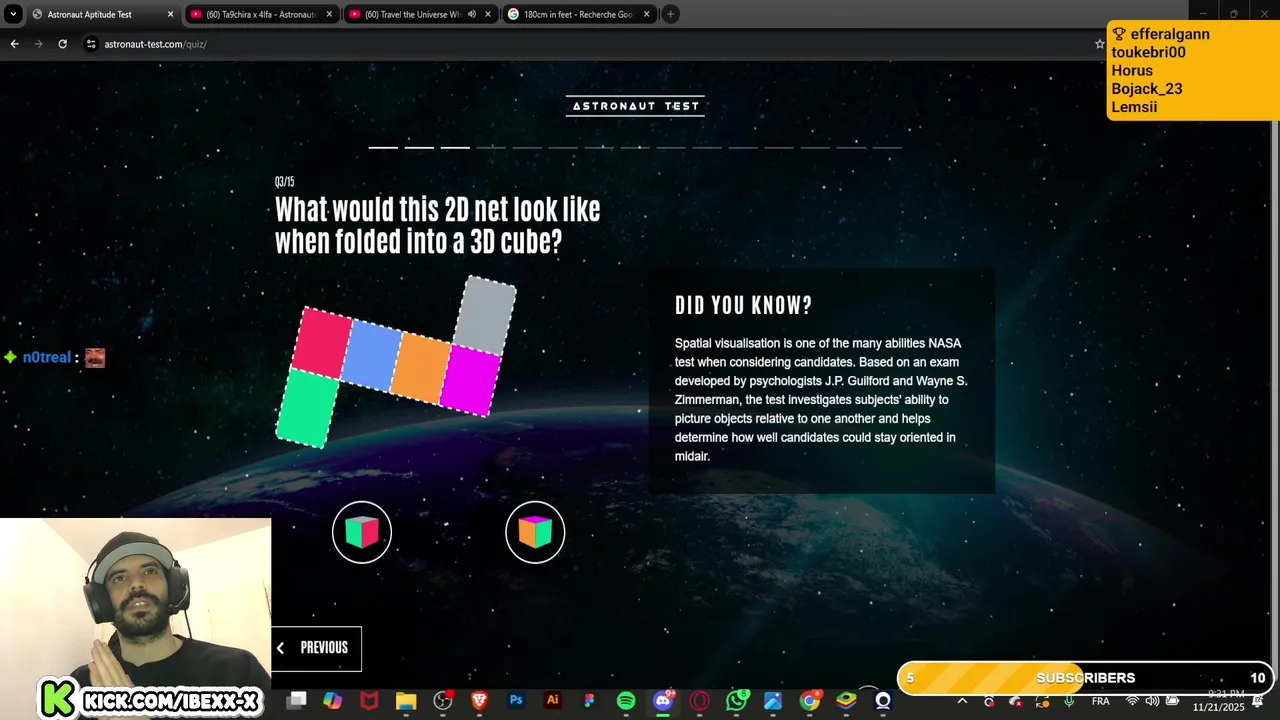Open the volume control in tray

1152,702
